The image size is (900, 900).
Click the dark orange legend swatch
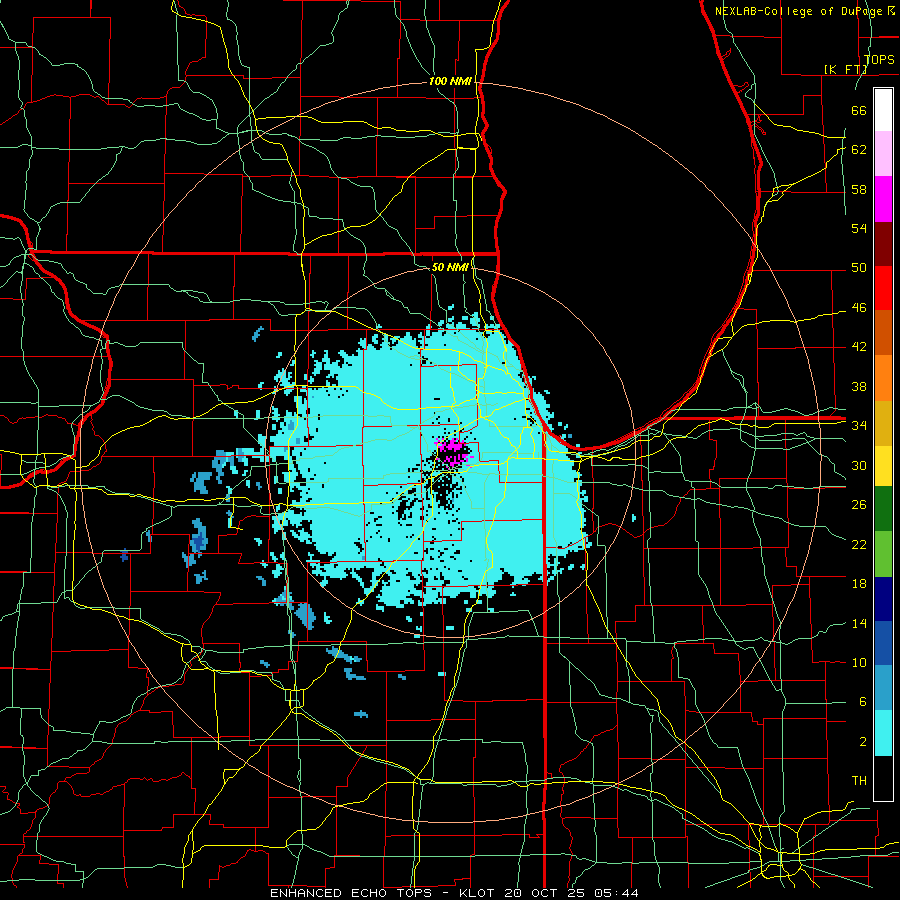click(x=883, y=332)
